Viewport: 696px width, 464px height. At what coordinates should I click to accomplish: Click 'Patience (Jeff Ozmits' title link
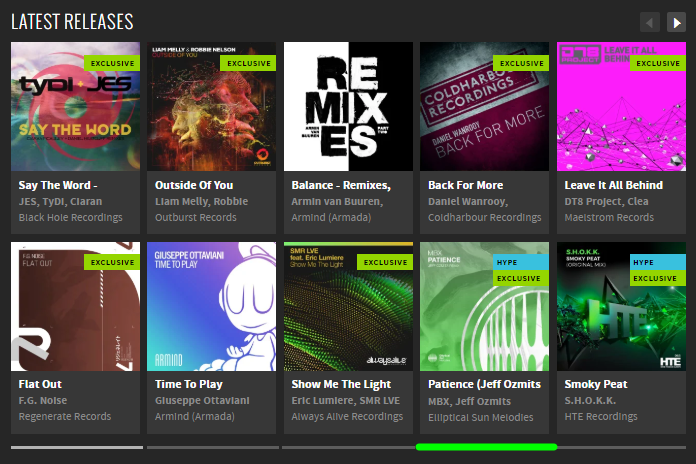(x=484, y=384)
